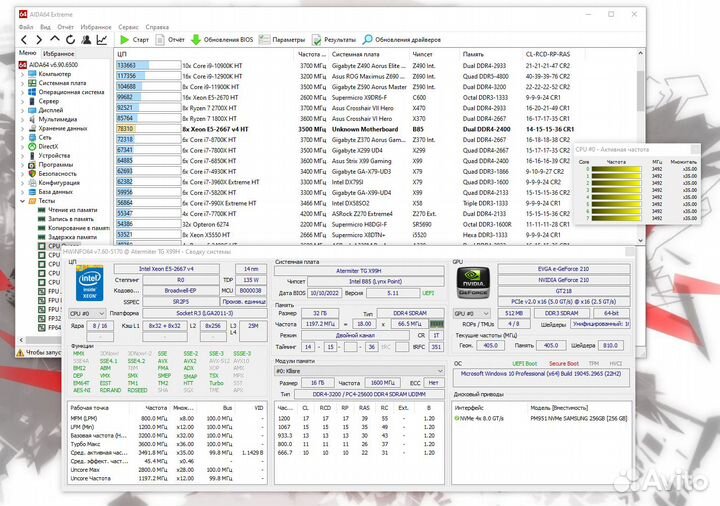Open the Справка menu
720x506 pixels.
coord(157,27)
